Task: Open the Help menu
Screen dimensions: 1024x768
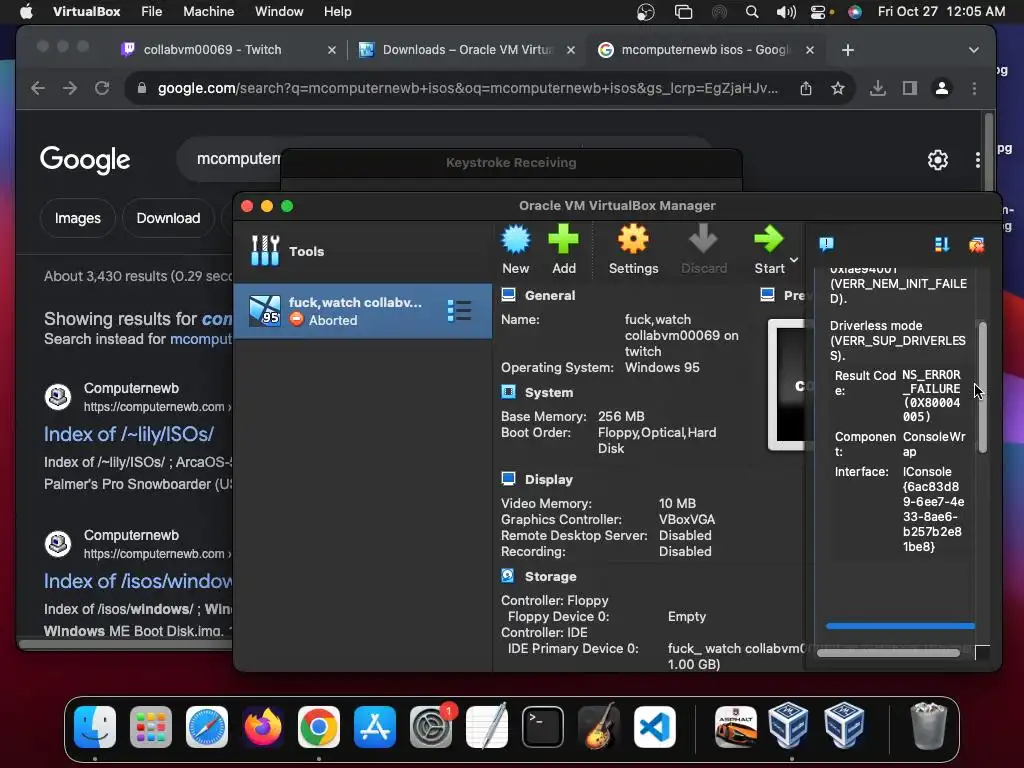Action: (x=338, y=12)
